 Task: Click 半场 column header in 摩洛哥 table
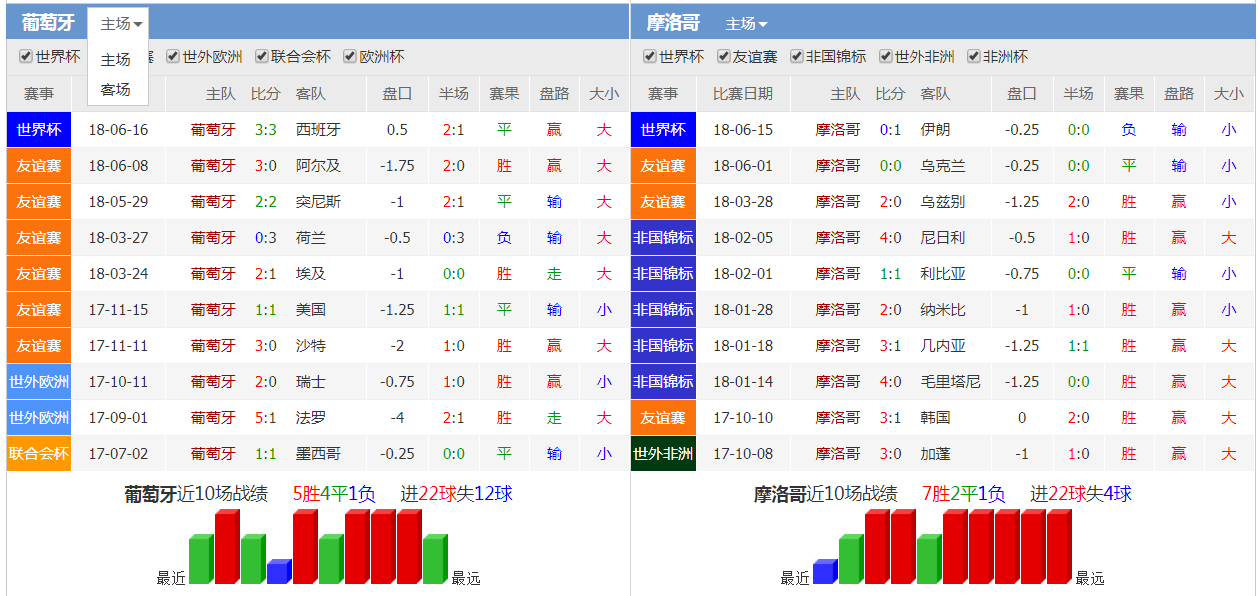[x=1078, y=94]
